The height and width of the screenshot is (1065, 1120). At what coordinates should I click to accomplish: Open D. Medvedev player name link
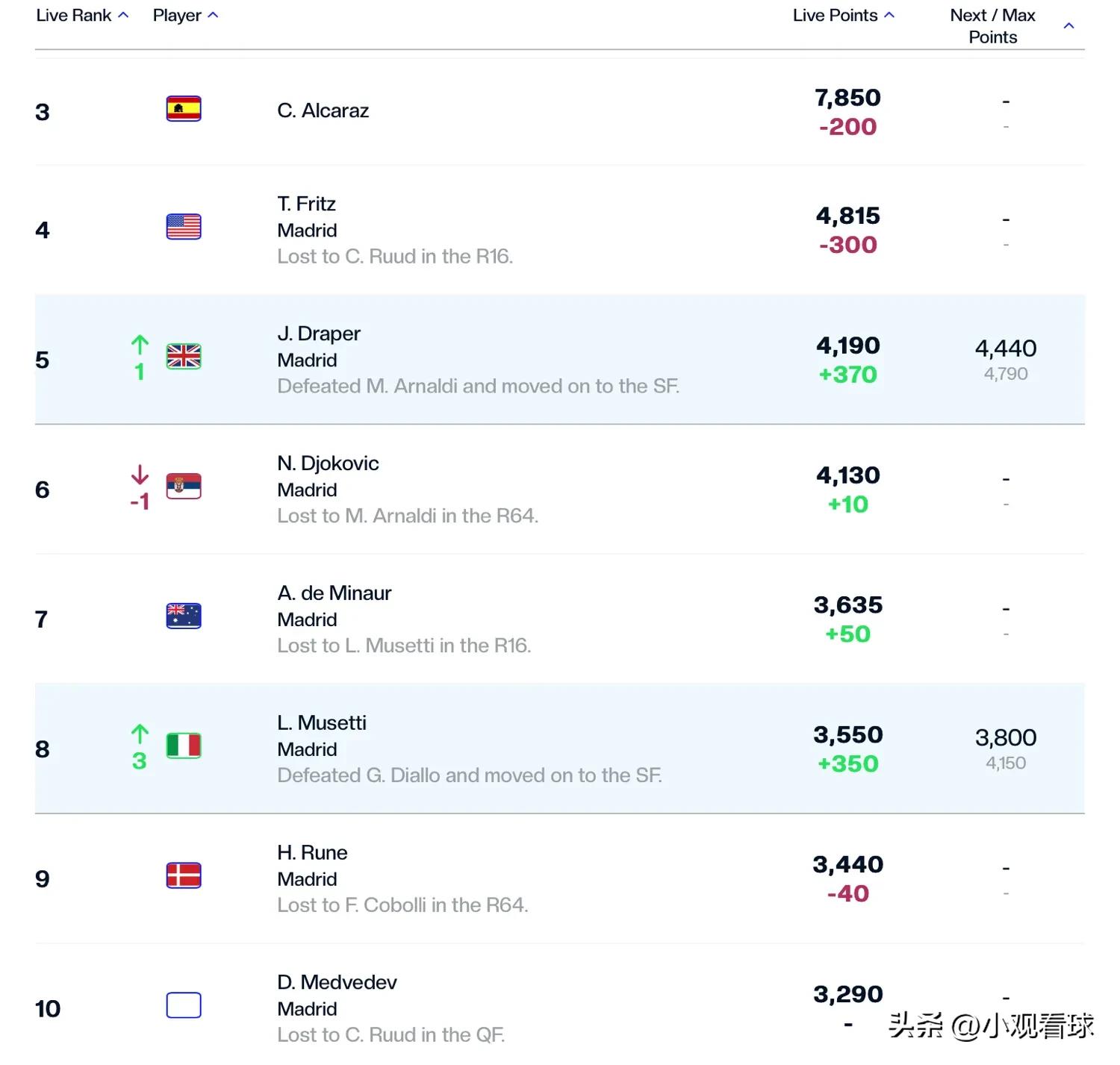coord(337,982)
